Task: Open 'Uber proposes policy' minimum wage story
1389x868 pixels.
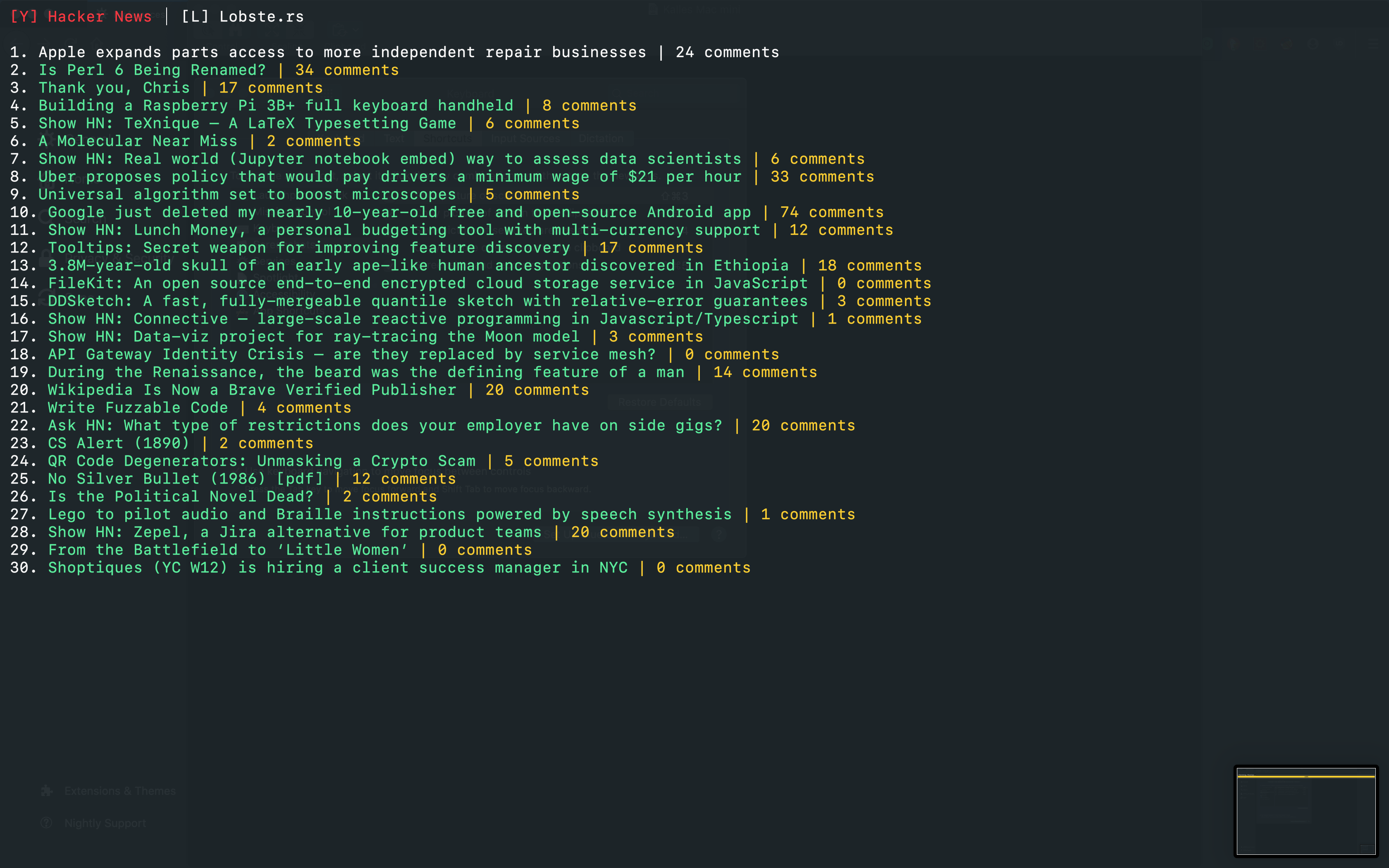Action: (390, 177)
